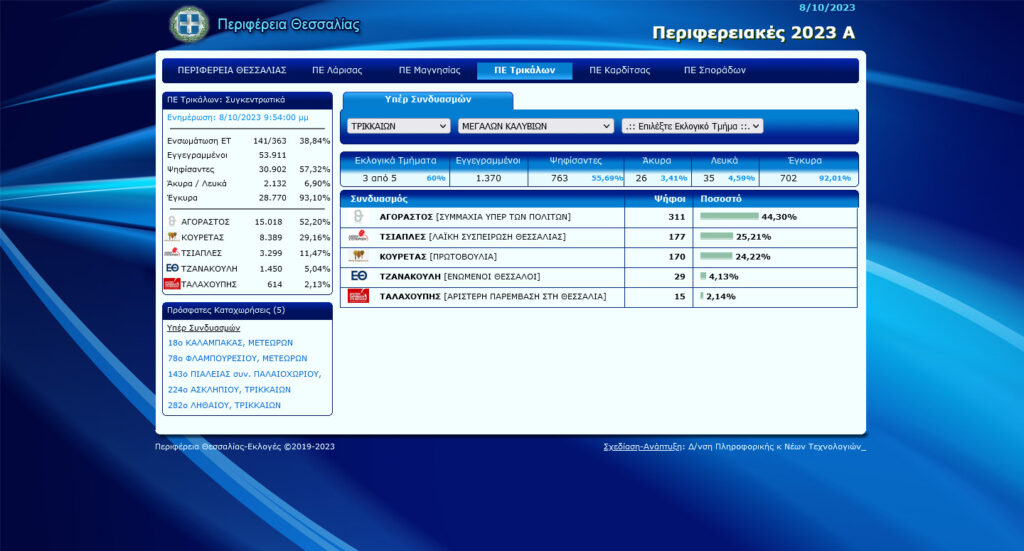
Task: Click the Εγγεγραμμένοι 1.370 value
Action: tap(488, 178)
